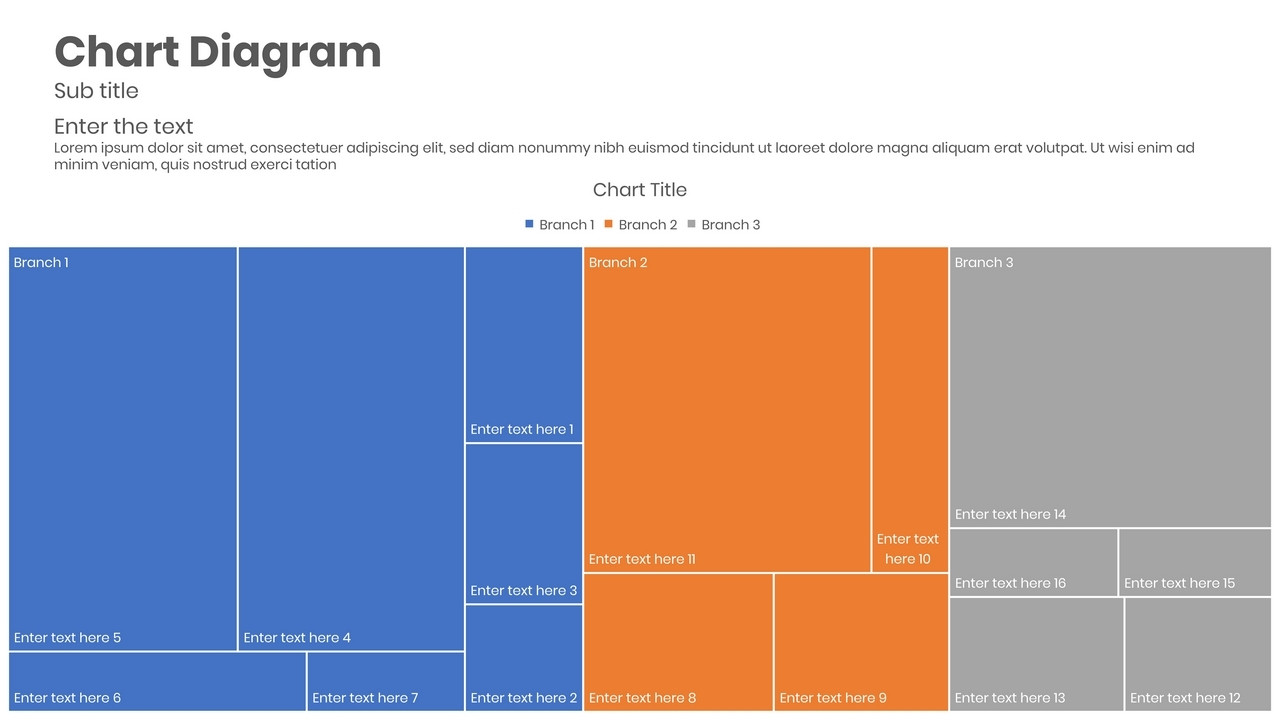Click the blue Branch 1 legend swatch

click(x=529, y=224)
